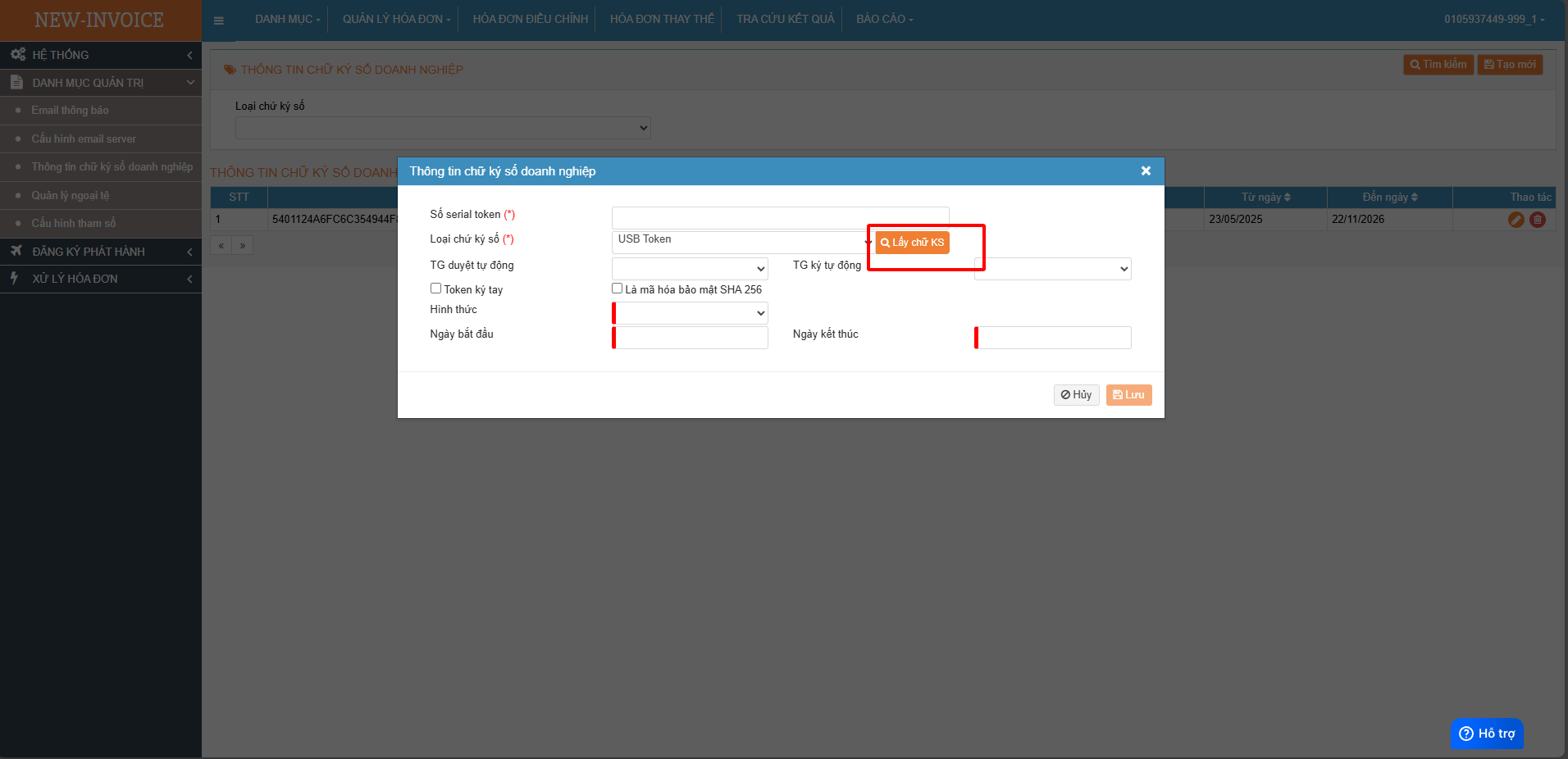
Task: Open the HÓA ĐƠN ĐIỀU CHỈNH menu item
Action: [x=530, y=20]
